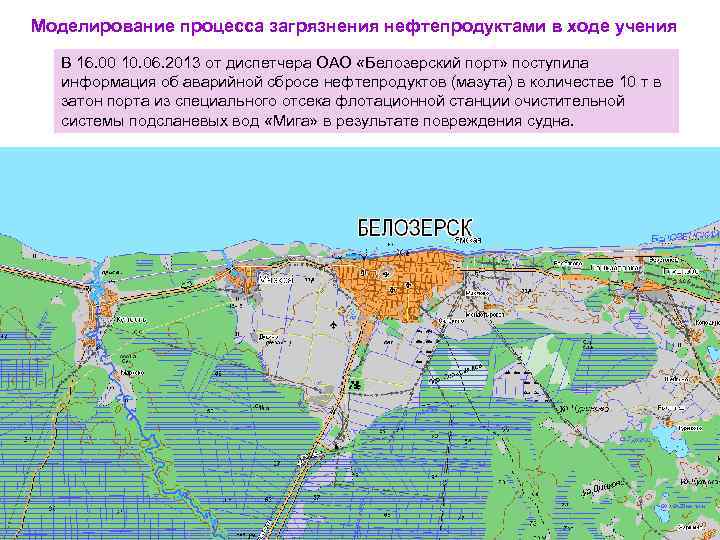The height and width of the screenshot is (540, 720).
Task: Click the airplane airfield symbol on the map
Action: pos(333,325)
